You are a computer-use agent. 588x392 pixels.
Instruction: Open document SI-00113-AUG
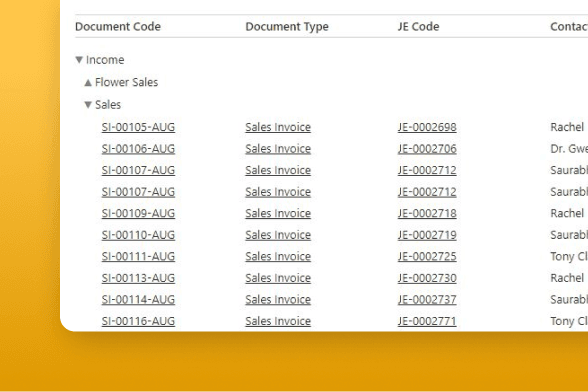coord(138,278)
